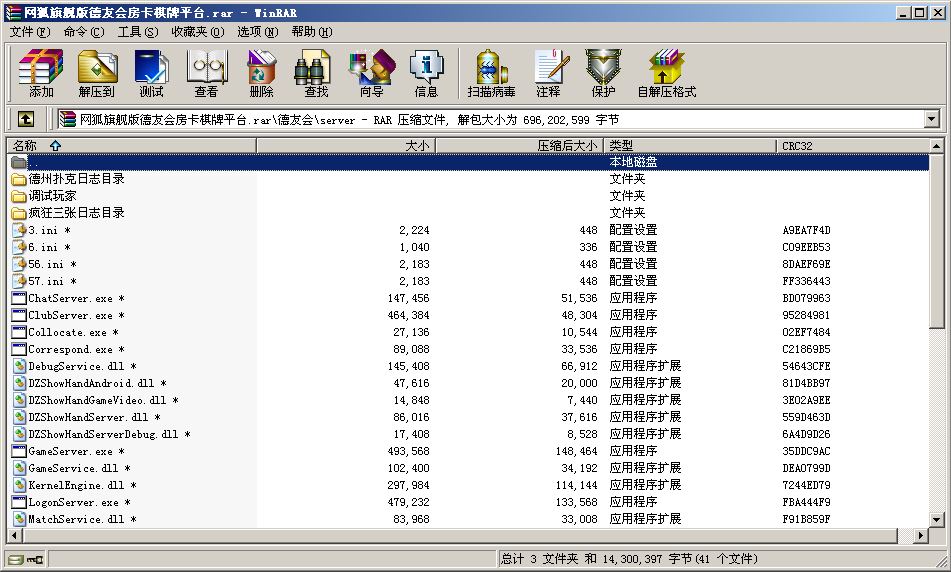Sort by 类型 column header
Screen dimensions: 951x572
690,146
